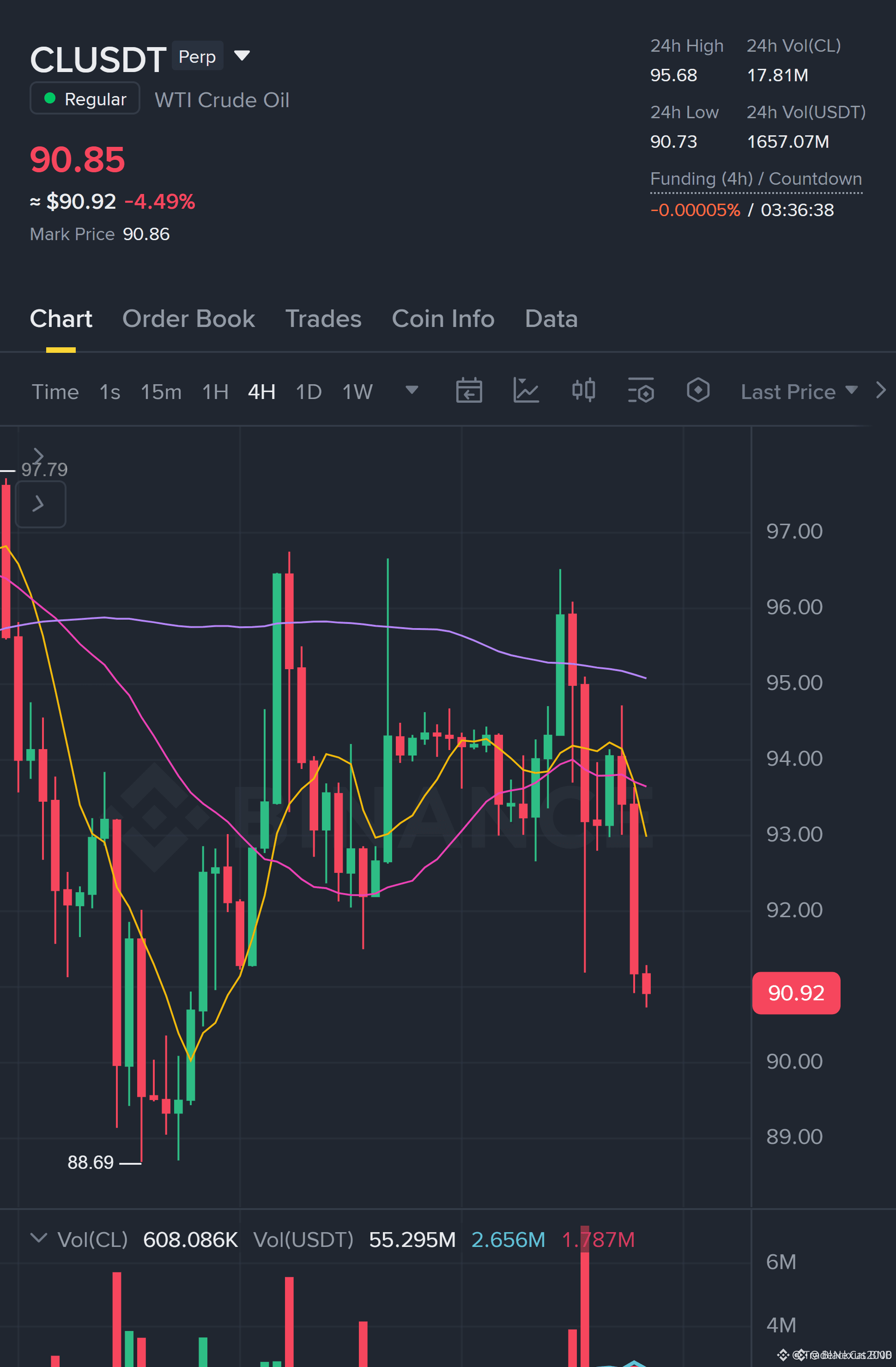The width and height of the screenshot is (896, 1367).
Task: Select the 1D timeframe
Action: (309, 392)
